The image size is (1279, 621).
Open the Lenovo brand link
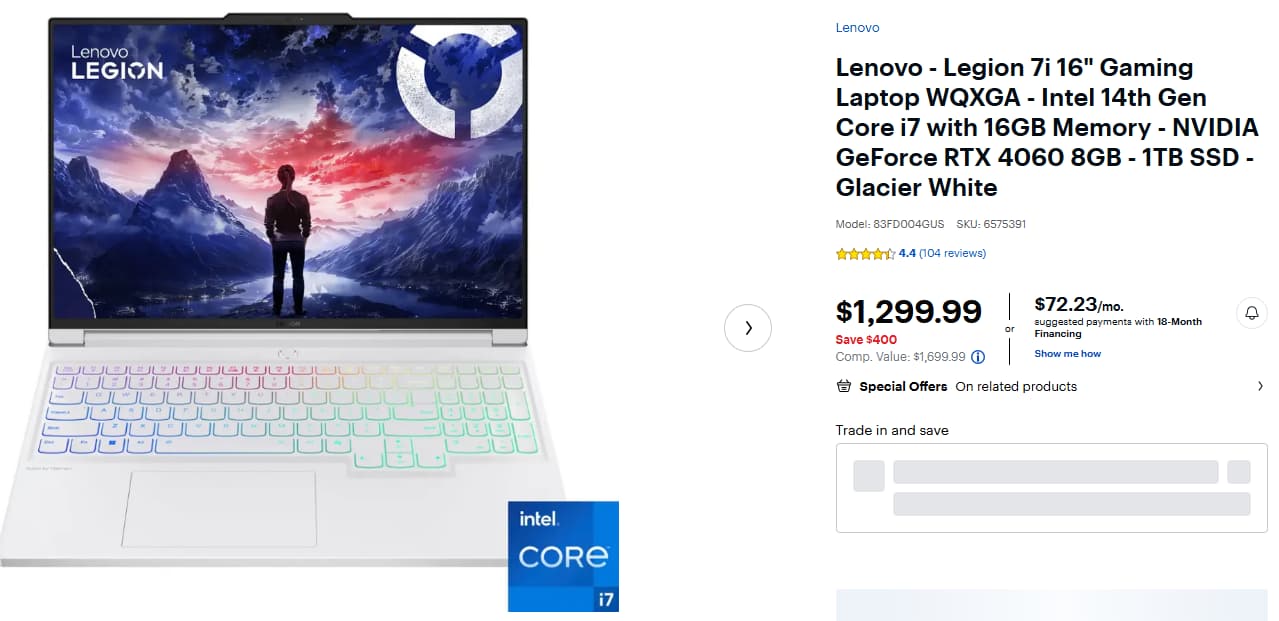tap(857, 28)
